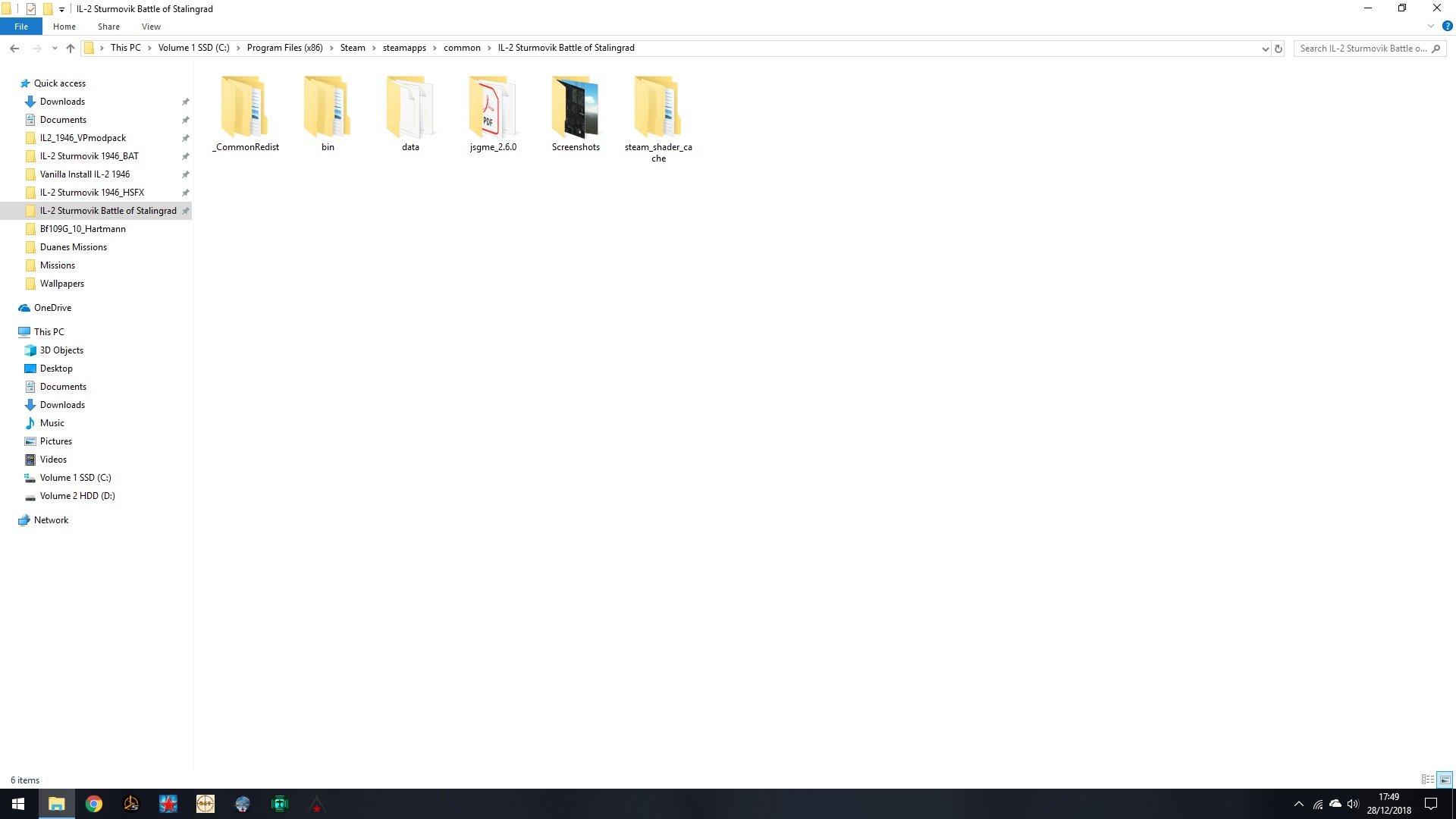
Task: Open the View ribbon tab
Action: (151, 27)
